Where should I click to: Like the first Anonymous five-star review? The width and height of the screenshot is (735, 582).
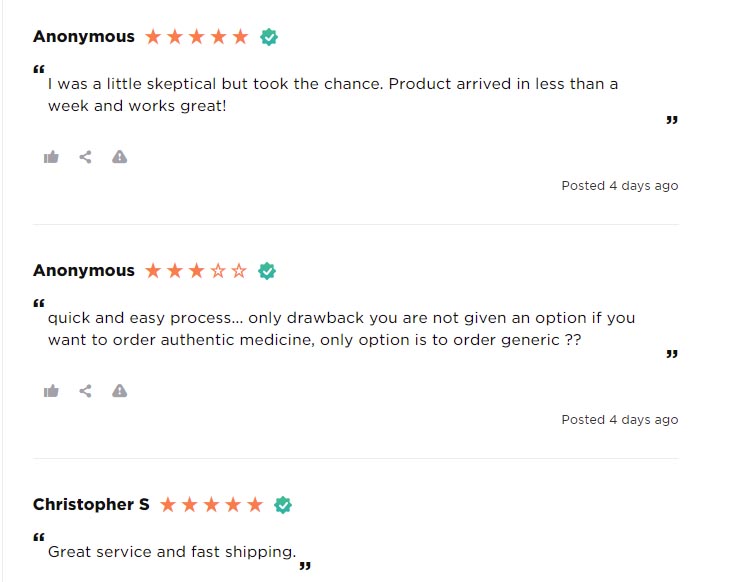click(51, 157)
